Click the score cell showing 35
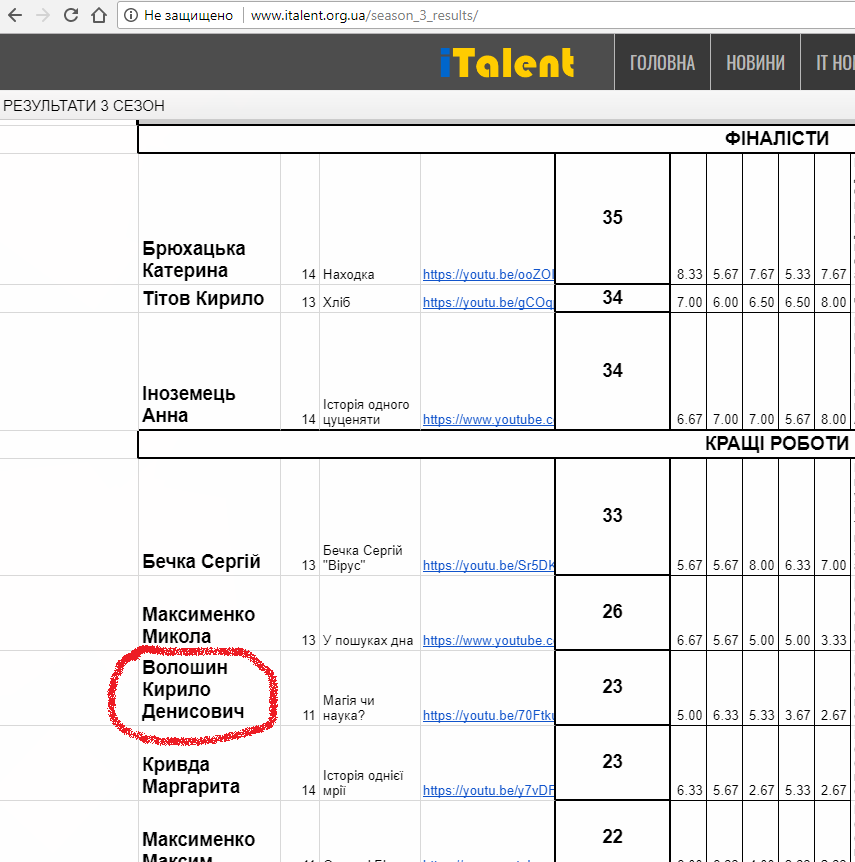Screen dimensions: 855x862 (612, 217)
